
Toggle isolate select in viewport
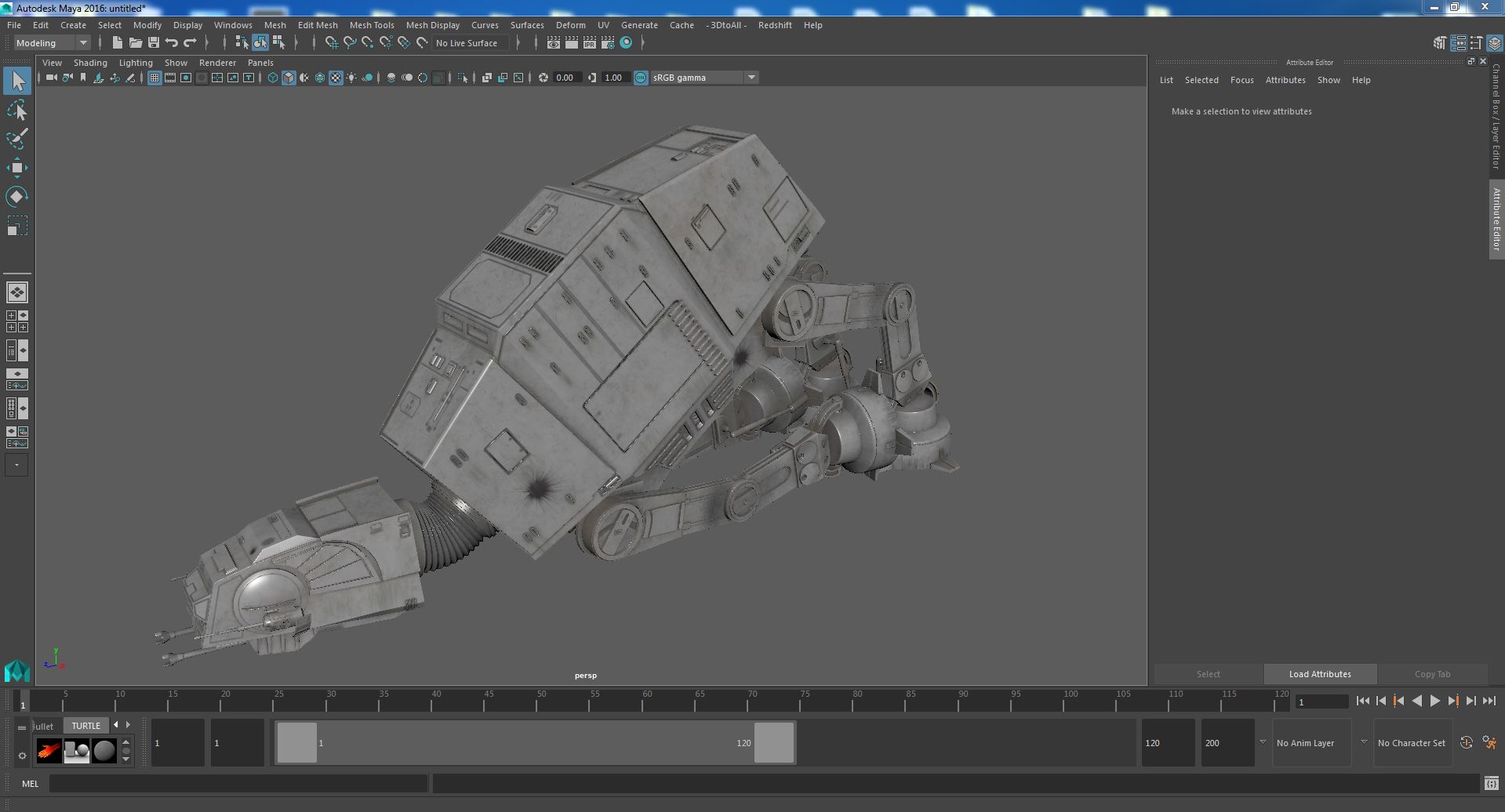point(463,78)
